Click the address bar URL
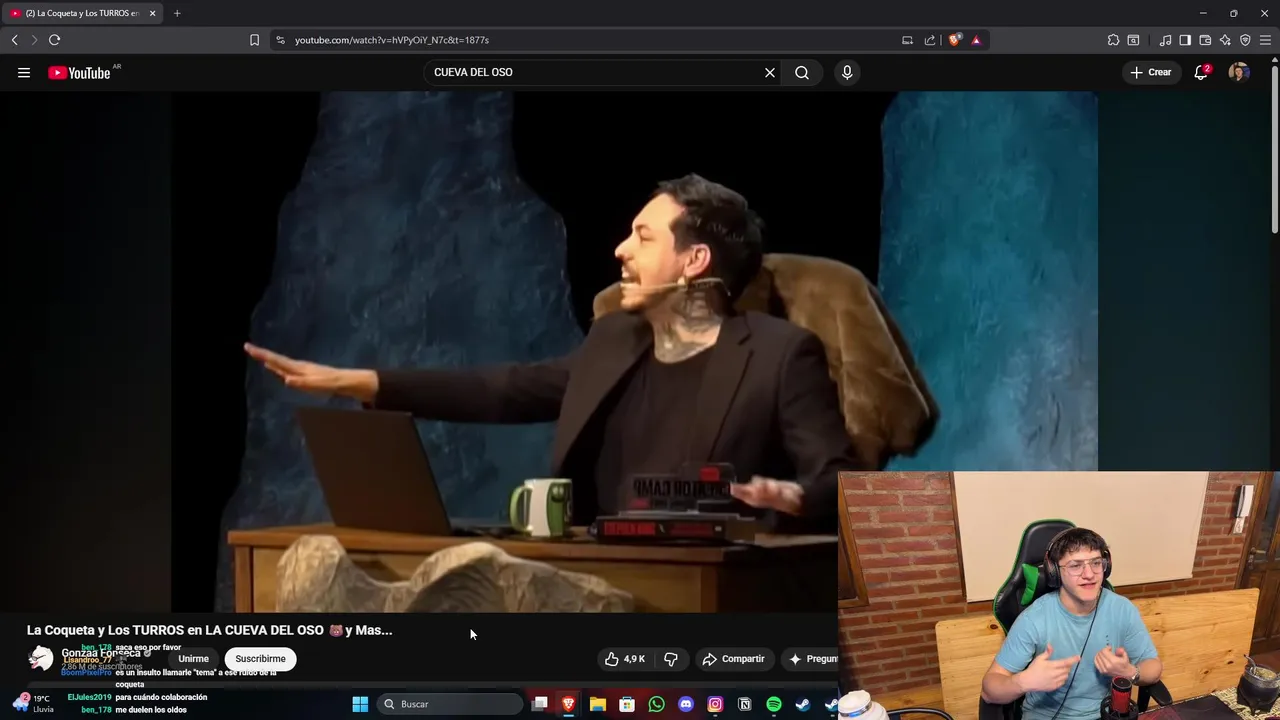The width and height of the screenshot is (1280, 720). (x=392, y=40)
